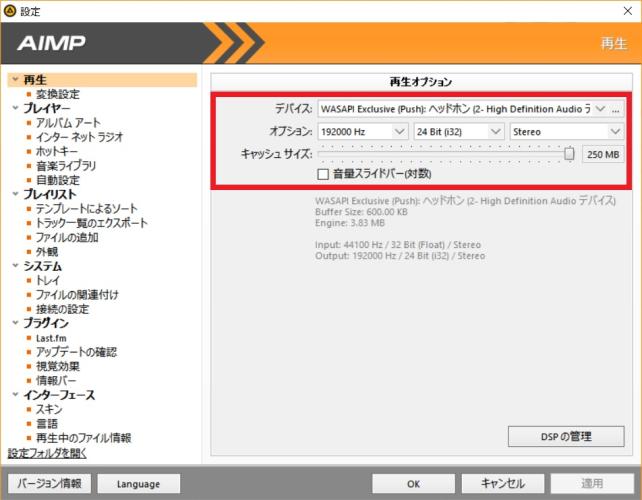Click the キャンセル button
Viewport: 642px width, 500px height.
point(503,484)
